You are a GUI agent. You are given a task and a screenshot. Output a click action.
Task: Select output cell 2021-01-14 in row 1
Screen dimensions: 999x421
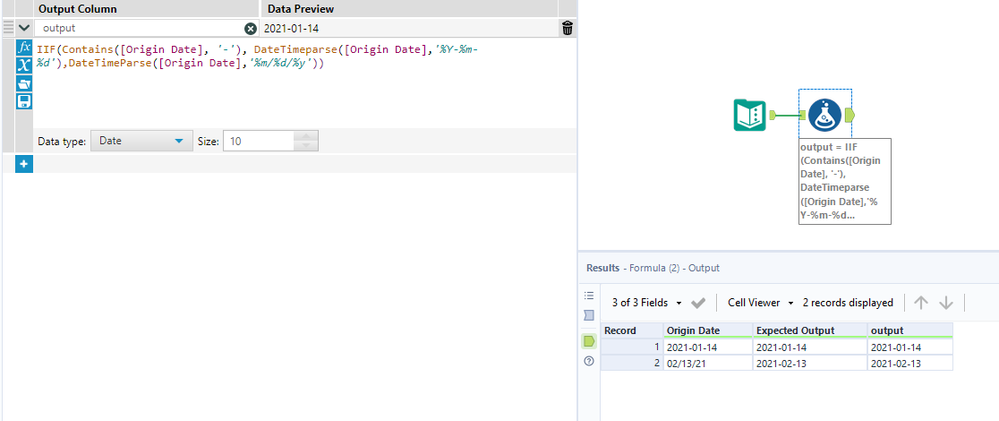click(910, 348)
